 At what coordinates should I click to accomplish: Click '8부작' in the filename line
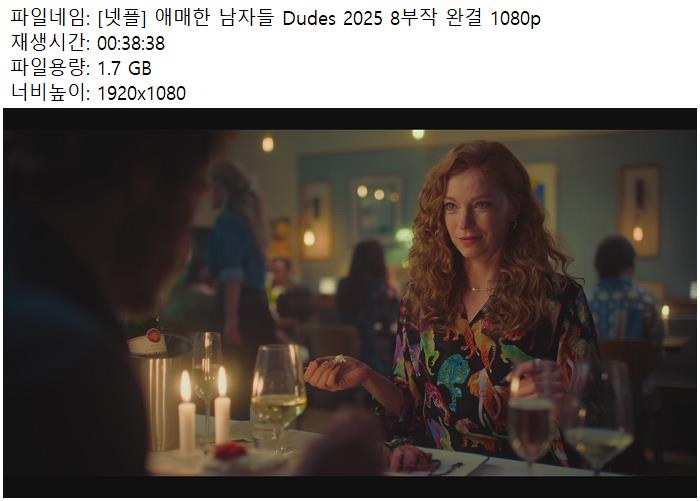412,18
